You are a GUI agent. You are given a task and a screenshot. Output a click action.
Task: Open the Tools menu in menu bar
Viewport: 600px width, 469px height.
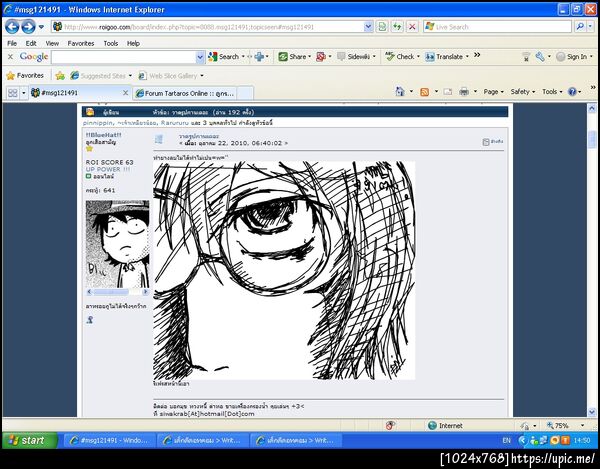click(x=111, y=43)
